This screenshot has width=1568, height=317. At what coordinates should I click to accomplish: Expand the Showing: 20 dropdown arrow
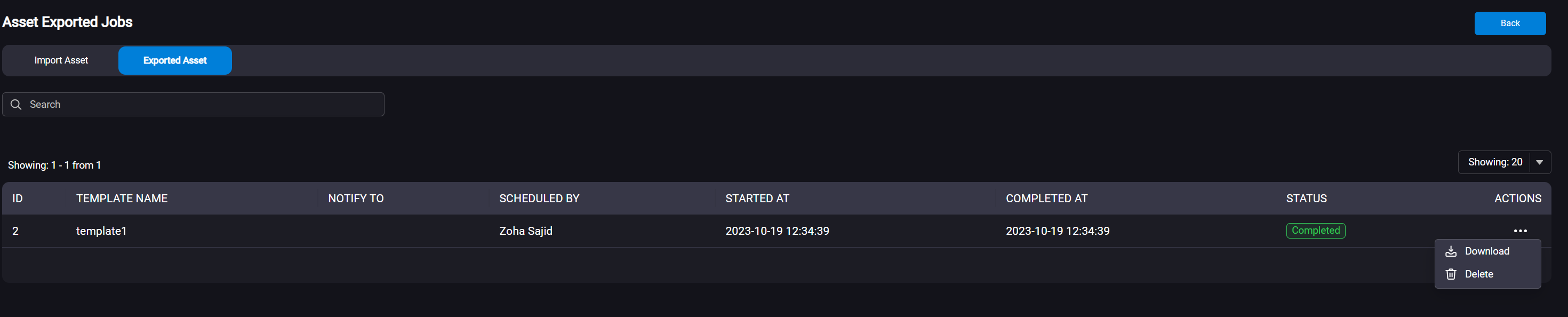(1539, 162)
